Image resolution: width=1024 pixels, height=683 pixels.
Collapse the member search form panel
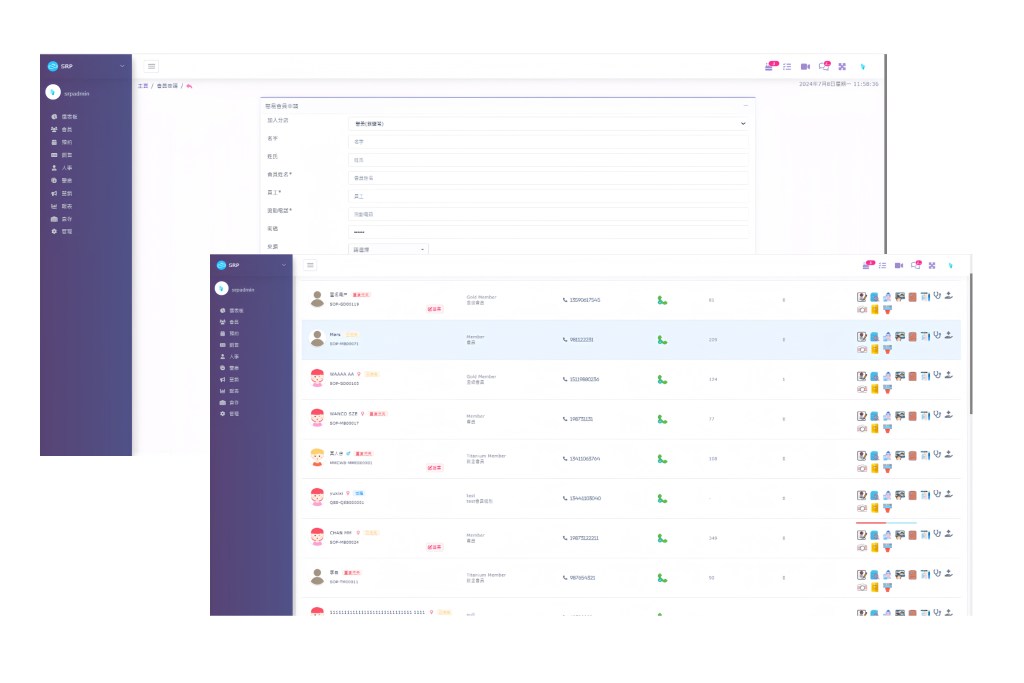745,105
